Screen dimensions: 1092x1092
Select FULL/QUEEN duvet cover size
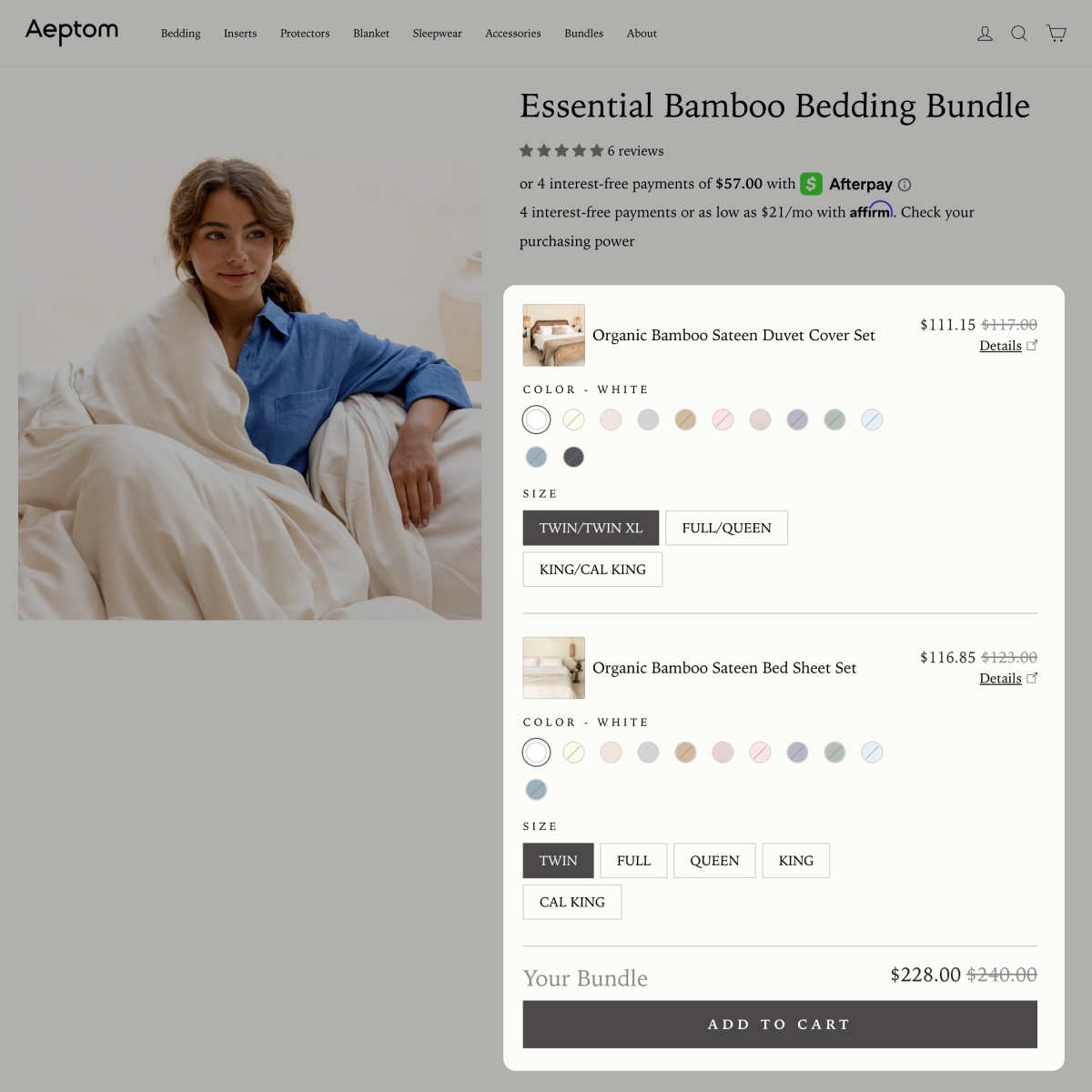pos(726,528)
